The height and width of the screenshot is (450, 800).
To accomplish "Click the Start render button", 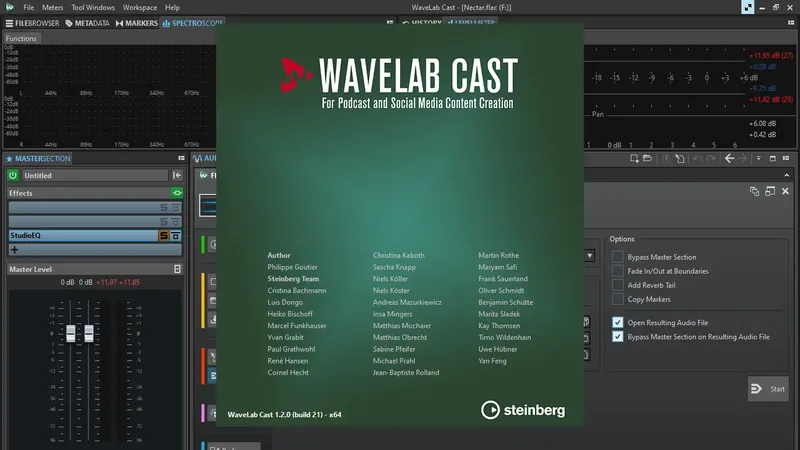I will click(768, 389).
